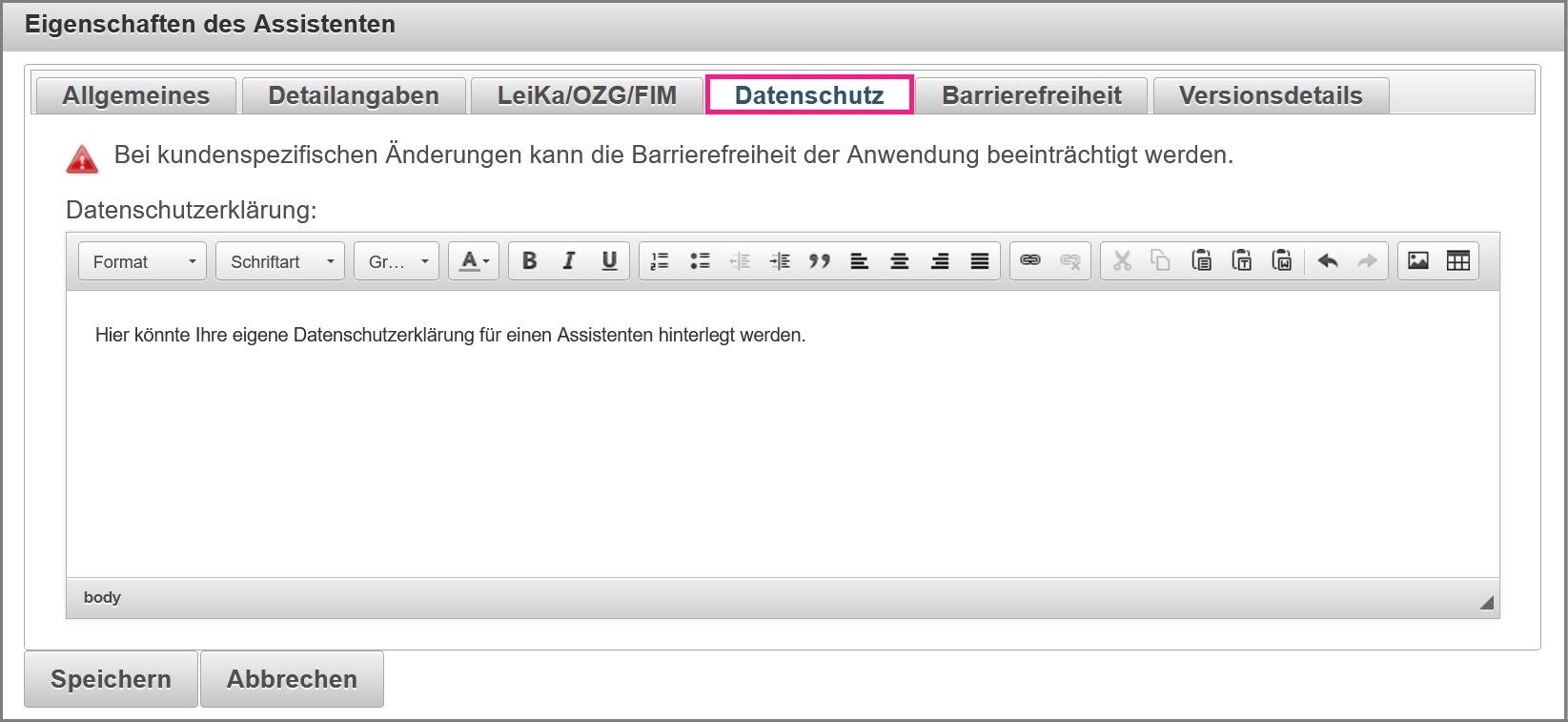Image resolution: width=1568 pixels, height=722 pixels.
Task: Insert a hyperlink
Action: (1030, 261)
